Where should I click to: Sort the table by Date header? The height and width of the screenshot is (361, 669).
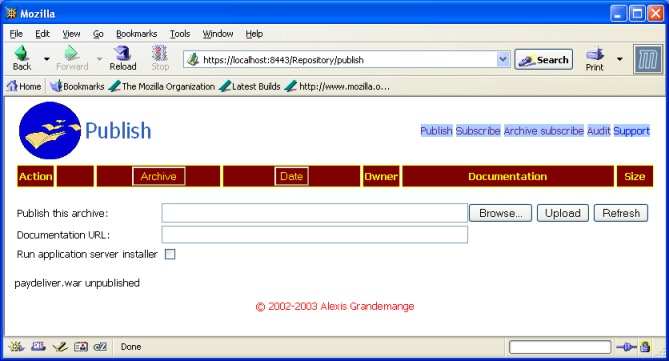291,176
